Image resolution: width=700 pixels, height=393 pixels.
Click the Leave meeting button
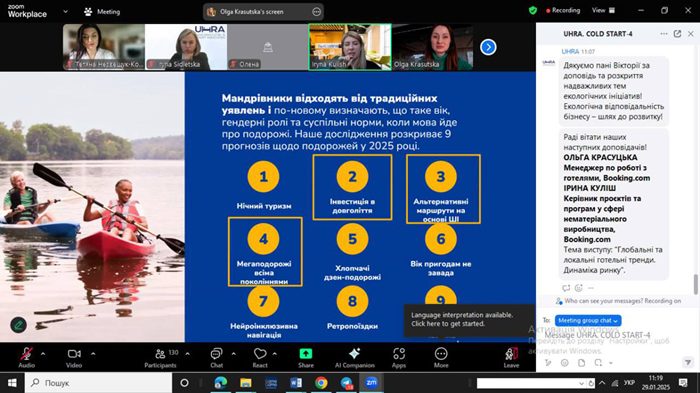click(511, 357)
